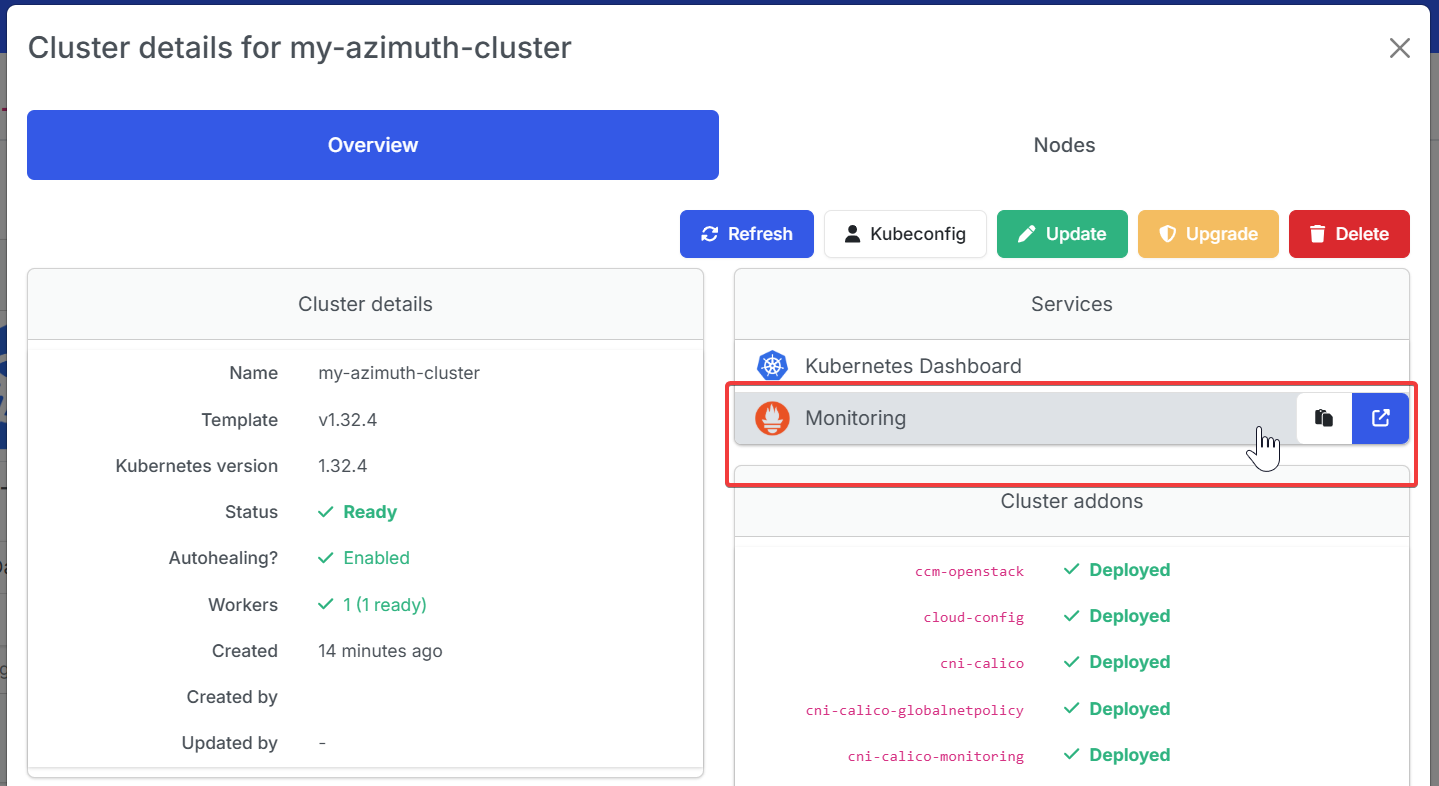This screenshot has height=786, width=1439.
Task: Select the Overview tab
Action: click(x=373, y=145)
